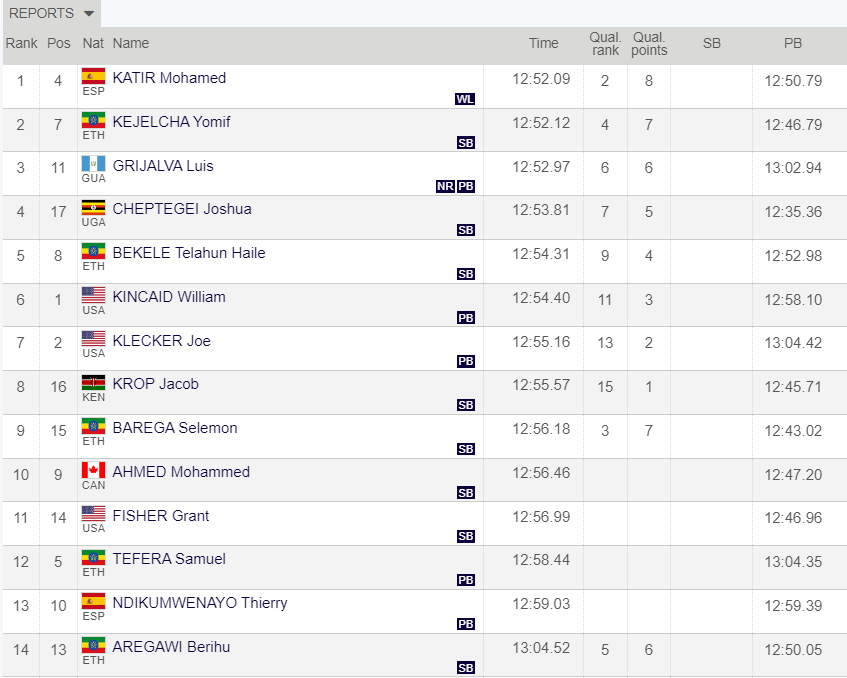Click the USA flag beside KLECKER Joe
847x678 pixels.
coord(93,338)
